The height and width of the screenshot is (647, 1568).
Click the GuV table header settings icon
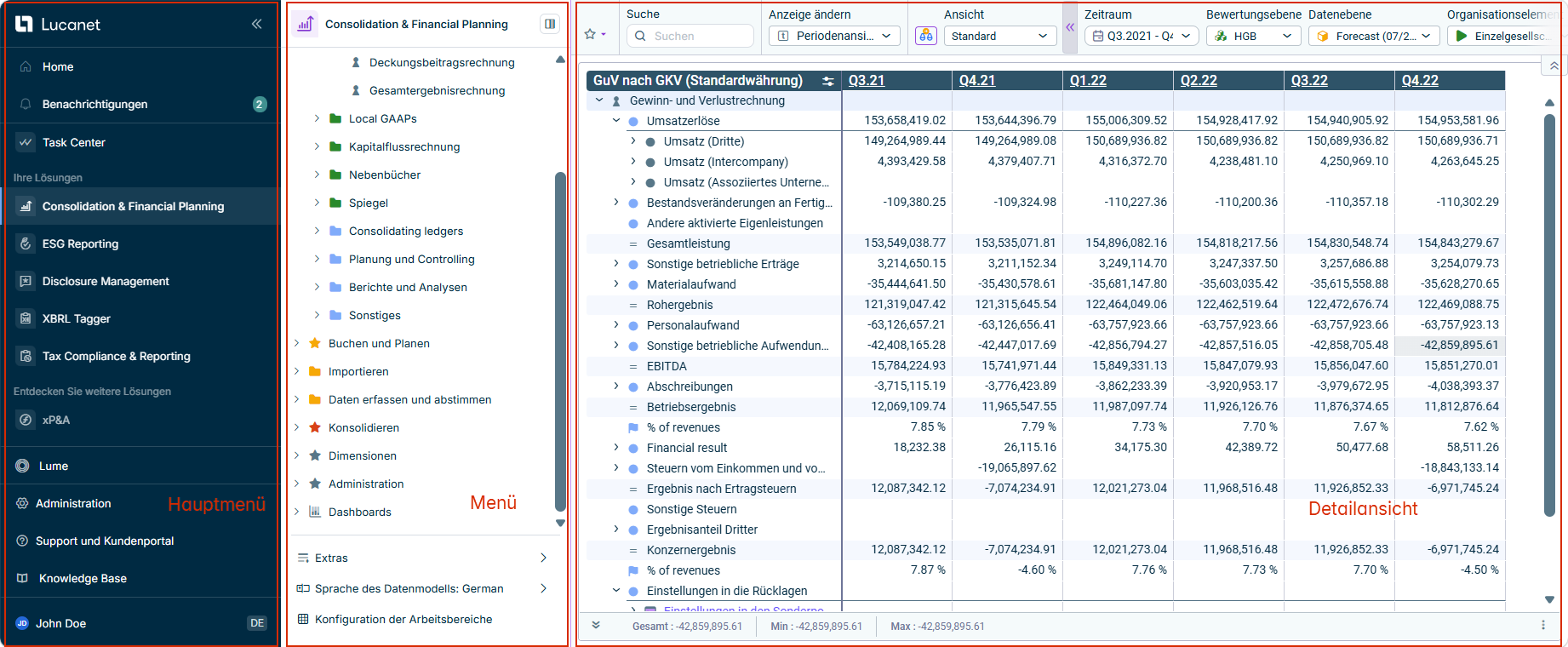pyautogui.click(x=827, y=81)
